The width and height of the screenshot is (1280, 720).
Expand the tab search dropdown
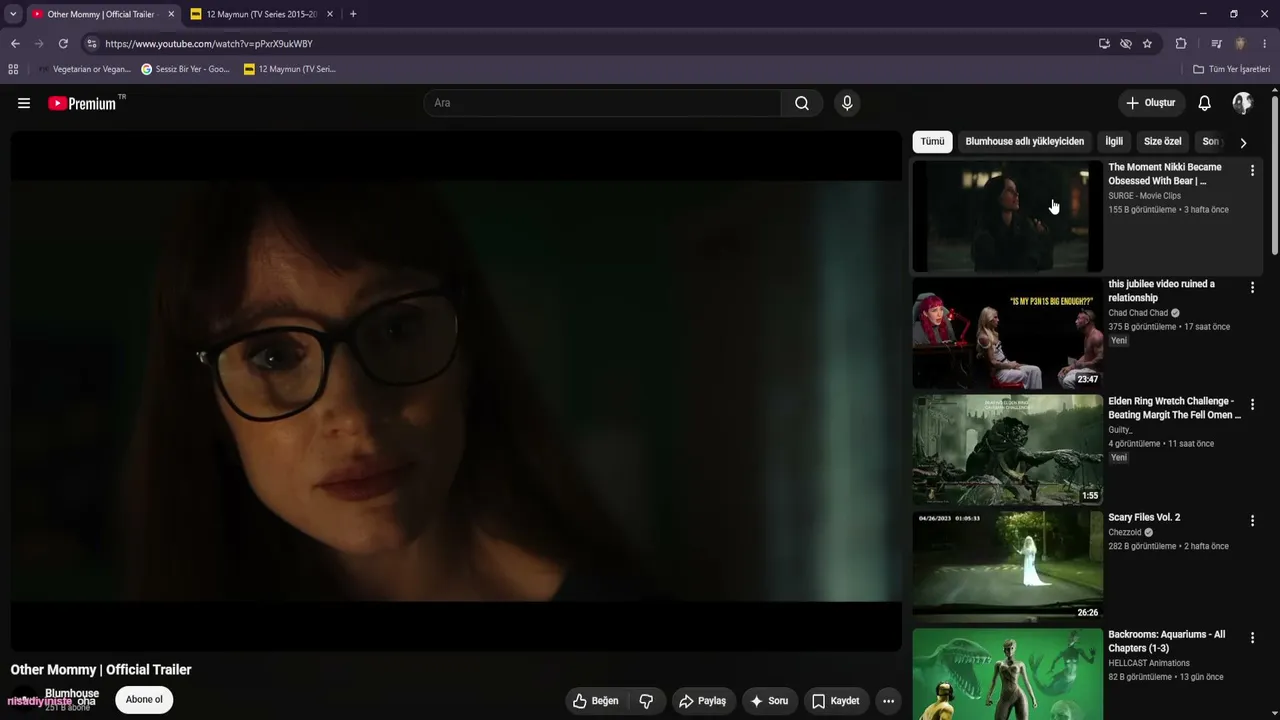[x=13, y=14]
